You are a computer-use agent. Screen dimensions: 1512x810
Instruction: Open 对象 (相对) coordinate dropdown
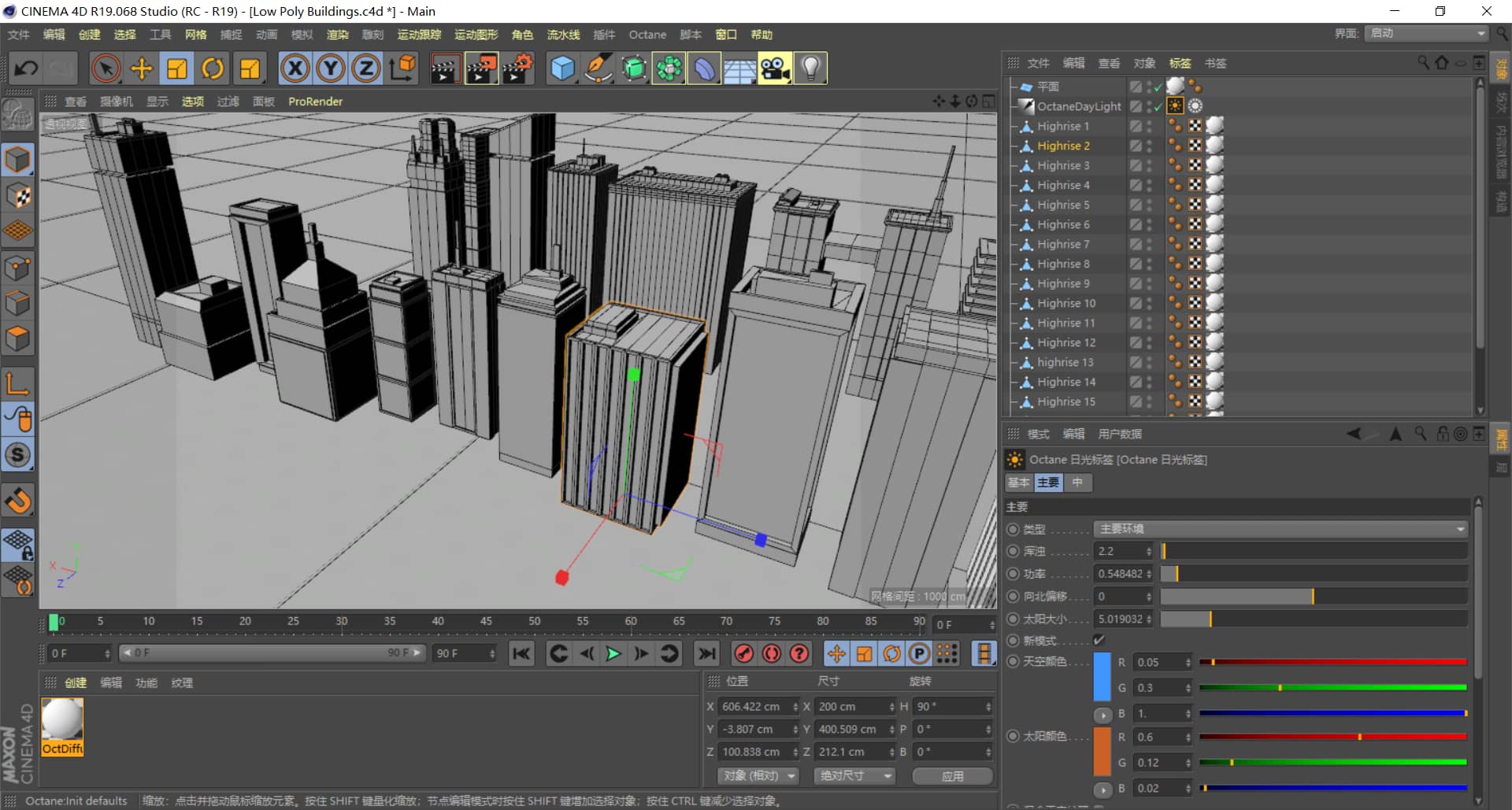point(758,776)
